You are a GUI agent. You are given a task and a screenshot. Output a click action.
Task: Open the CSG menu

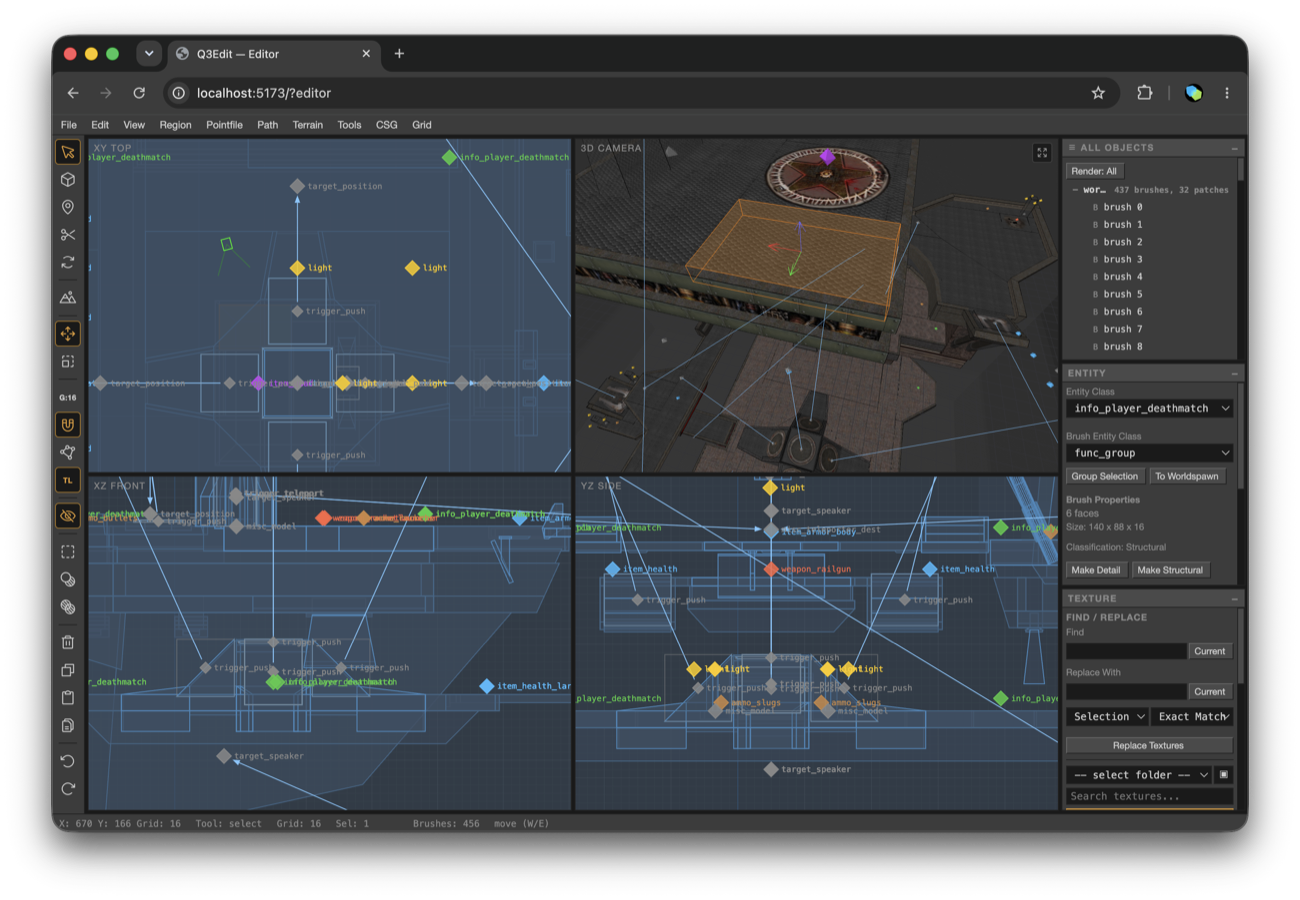pyautogui.click(x=387, y=125)
